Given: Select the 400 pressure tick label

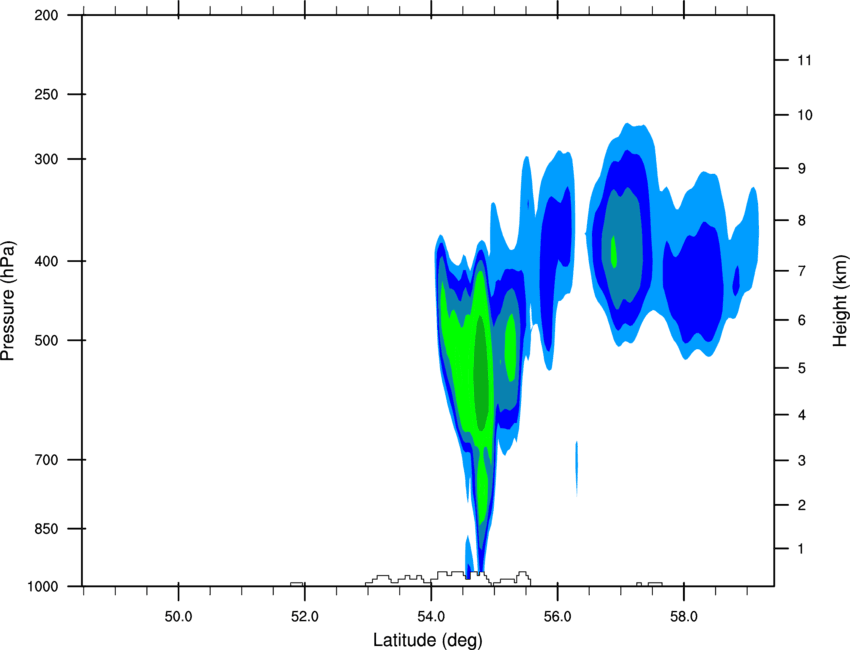Looking at the screenshot, I should pyautogui.click(x=46, y=261).
